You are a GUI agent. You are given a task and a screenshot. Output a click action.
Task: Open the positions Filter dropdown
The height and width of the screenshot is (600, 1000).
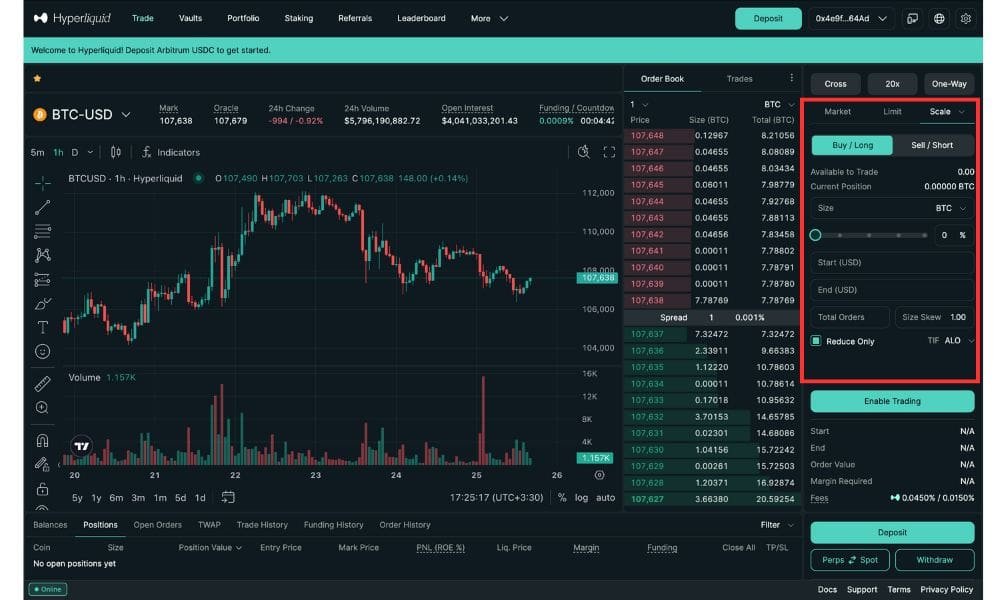pos(777,525)
